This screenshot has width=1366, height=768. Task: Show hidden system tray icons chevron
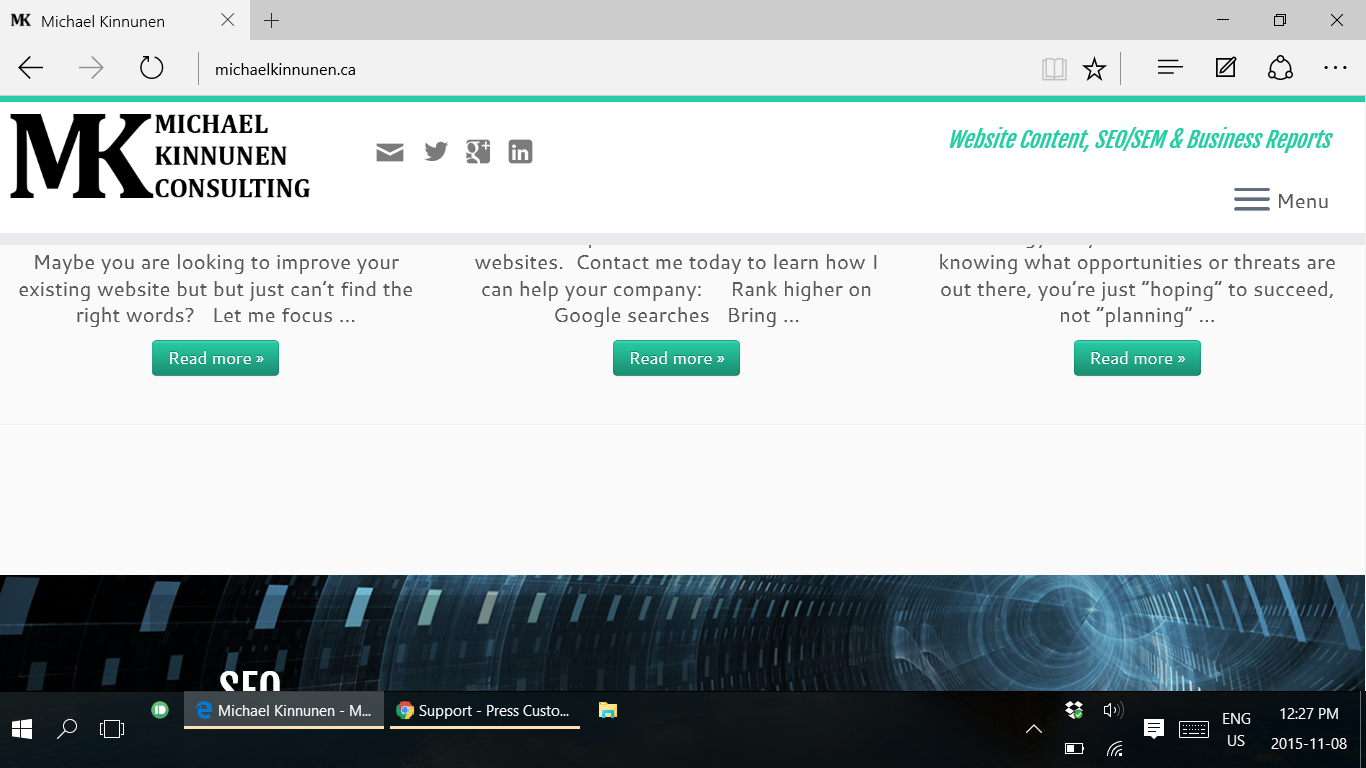click(x=1034, y=729)
